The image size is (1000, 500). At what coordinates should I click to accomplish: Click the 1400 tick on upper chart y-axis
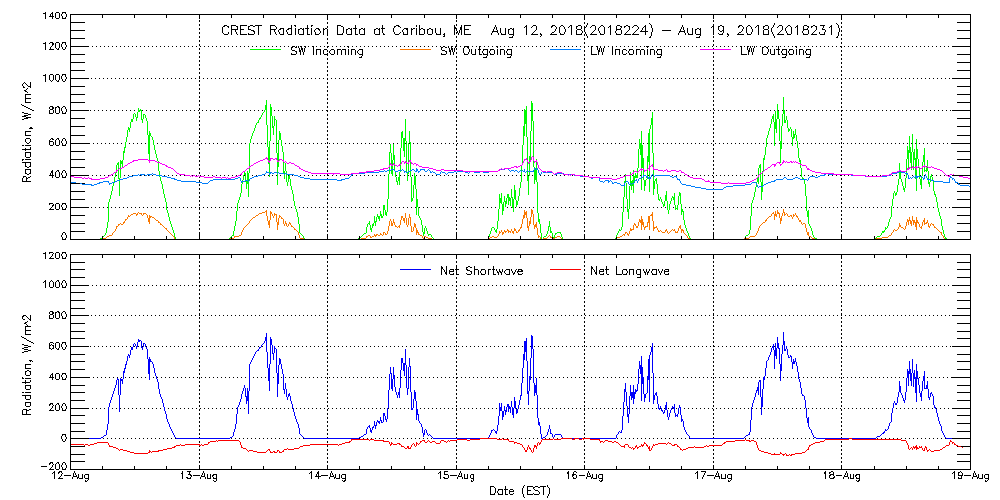click(55, 17)
